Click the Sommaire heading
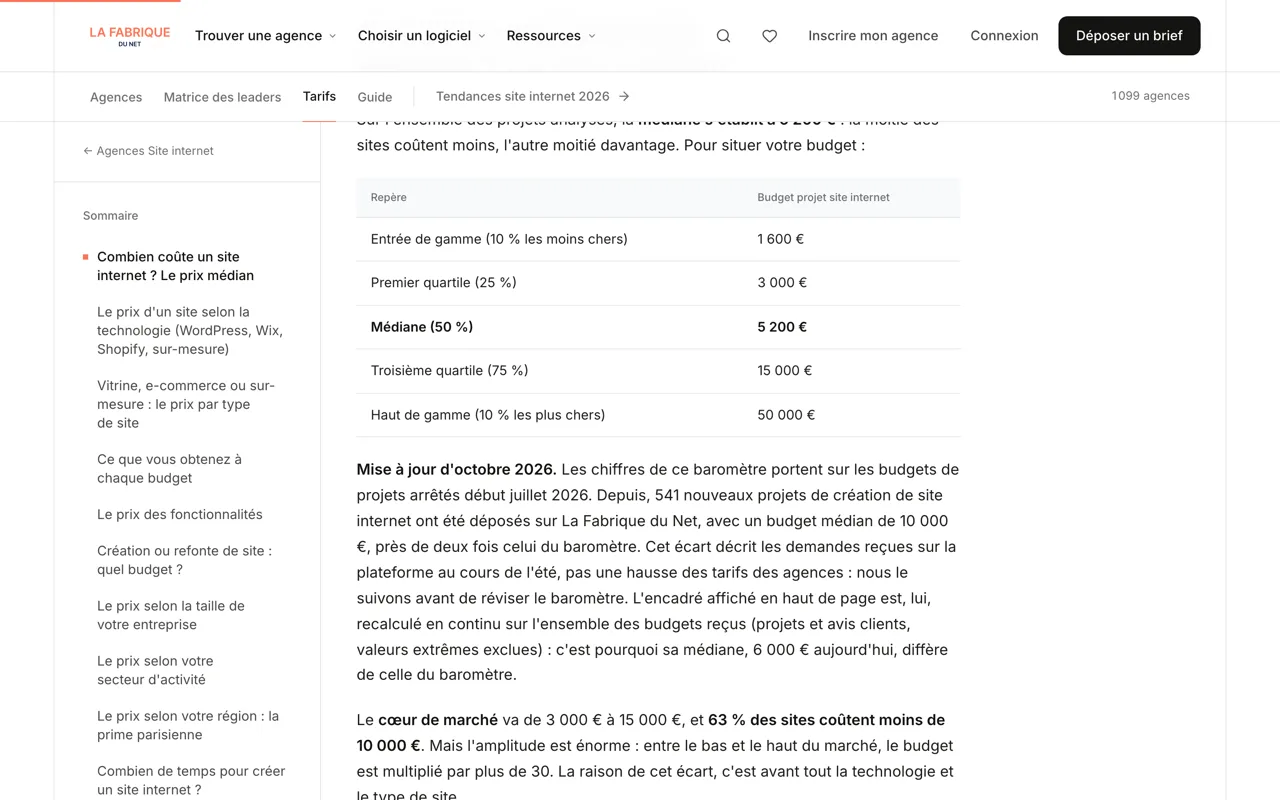Viewport: 1280px width, 800px height. [111, 216]
